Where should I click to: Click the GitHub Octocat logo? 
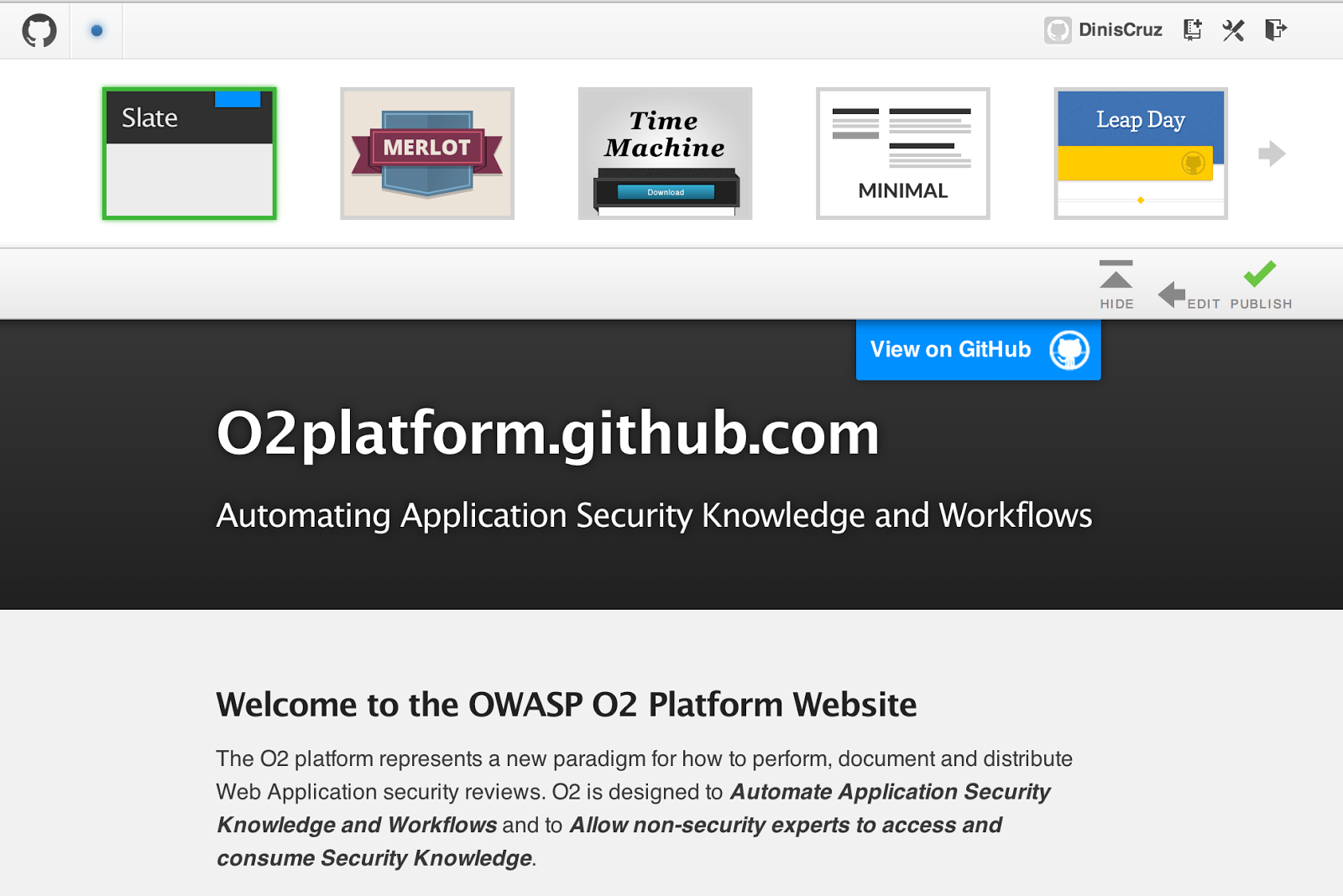(x=39, y=31)
